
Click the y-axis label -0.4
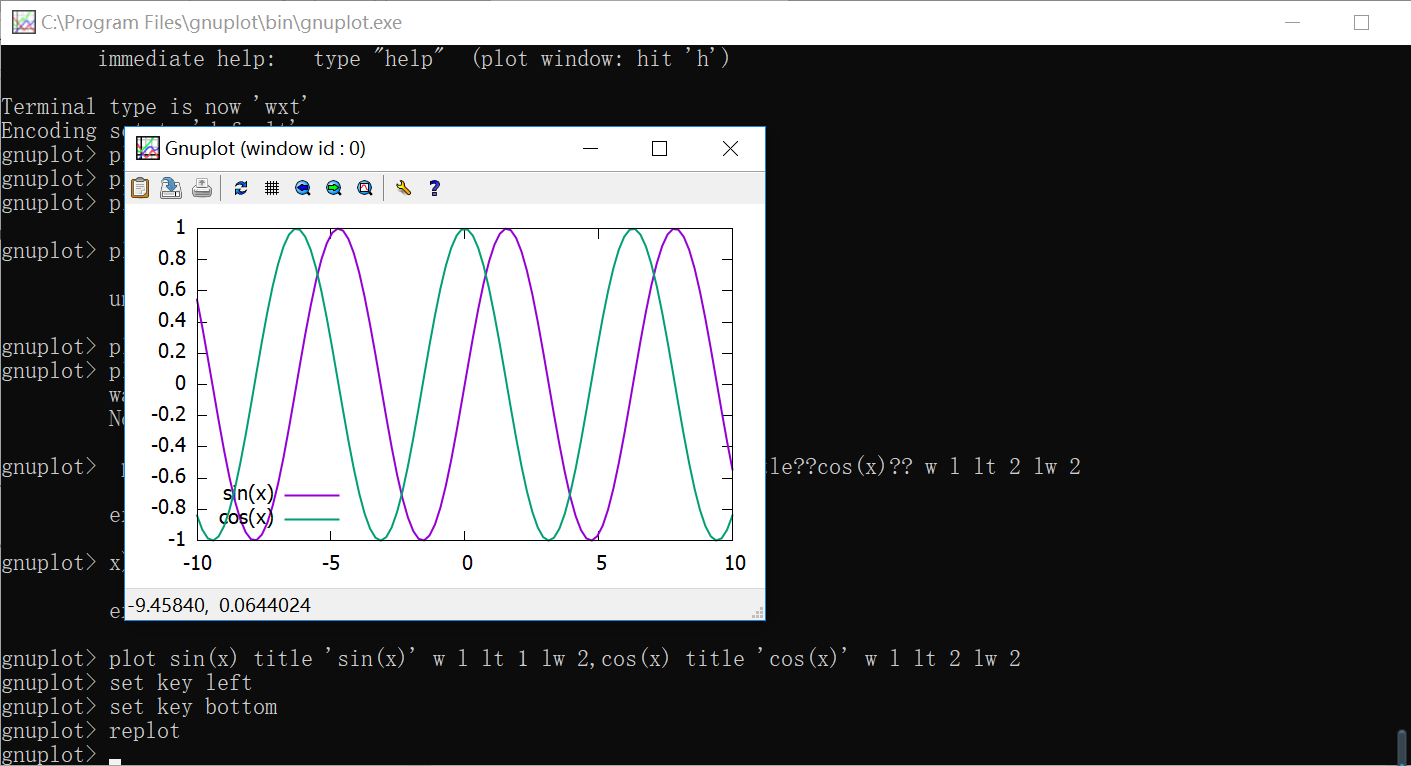pyautogui.click(x=169, y=445)
